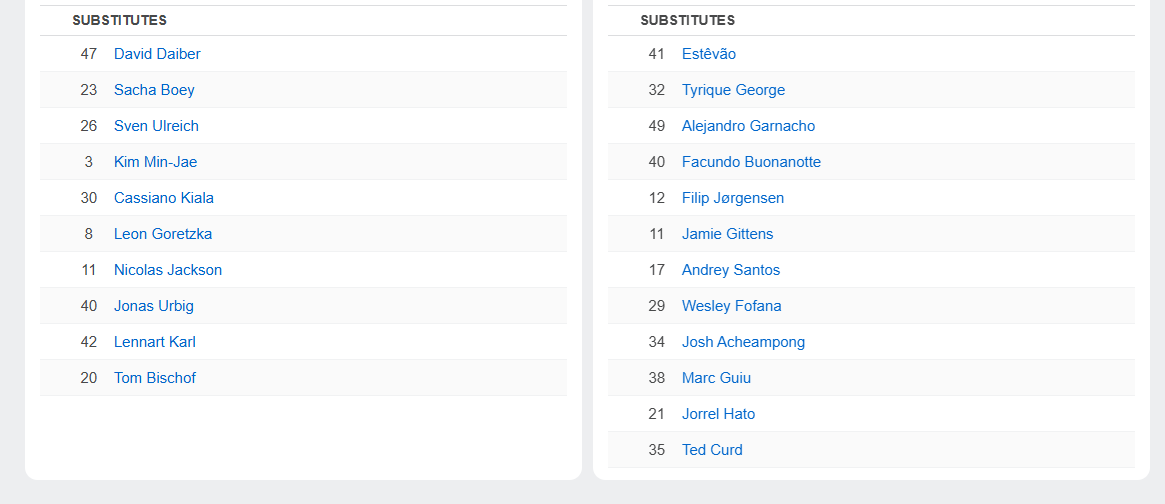Viewport: 1165px width, 504px height.
Task: Open the Jamie Gittens link
Action: 727,234
